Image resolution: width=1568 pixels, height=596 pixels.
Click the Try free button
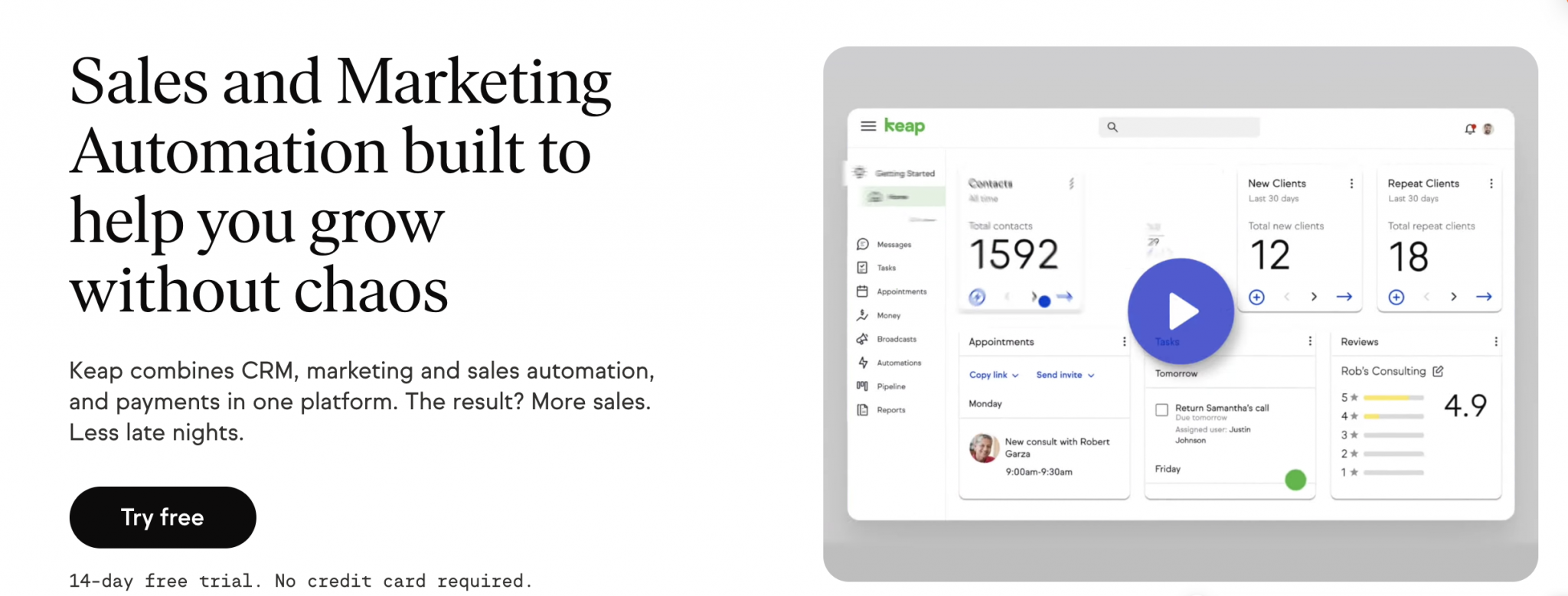(x=162, y=517)
